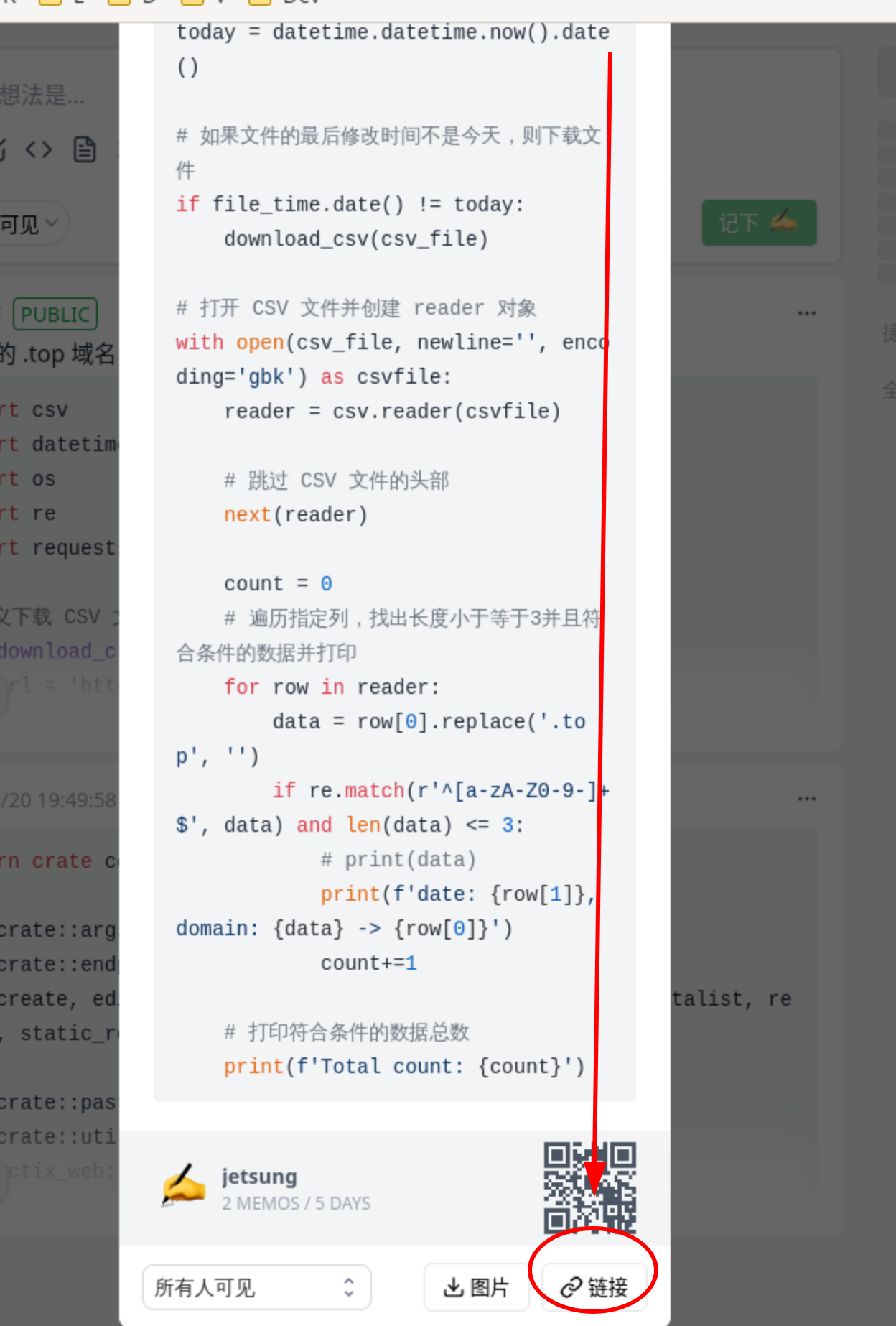The width and height of the screenshot is (896, 1326).
Task: Click the count+=1 code line
Action: pos(368,963)
